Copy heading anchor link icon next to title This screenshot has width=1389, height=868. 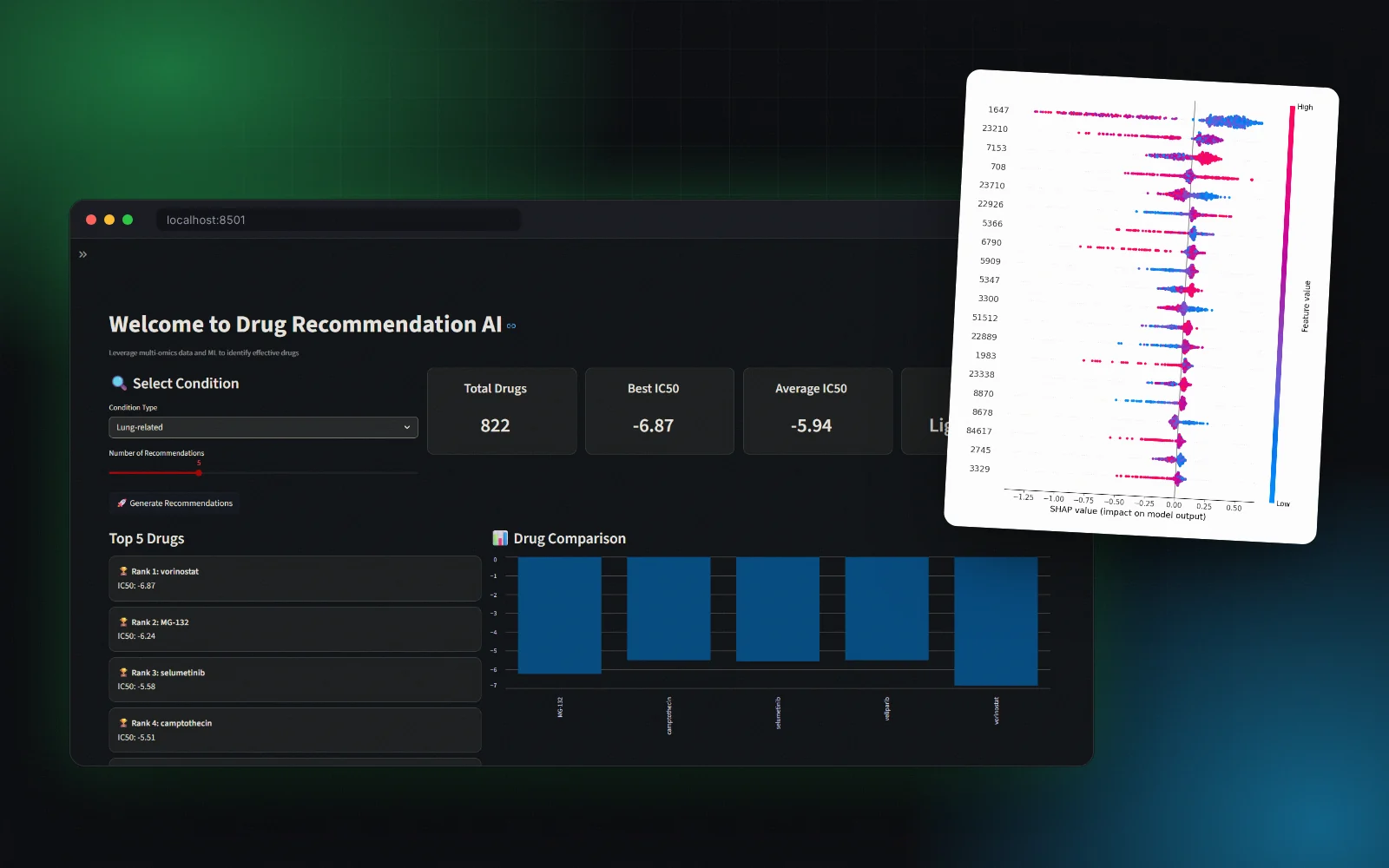click(511, 326)
